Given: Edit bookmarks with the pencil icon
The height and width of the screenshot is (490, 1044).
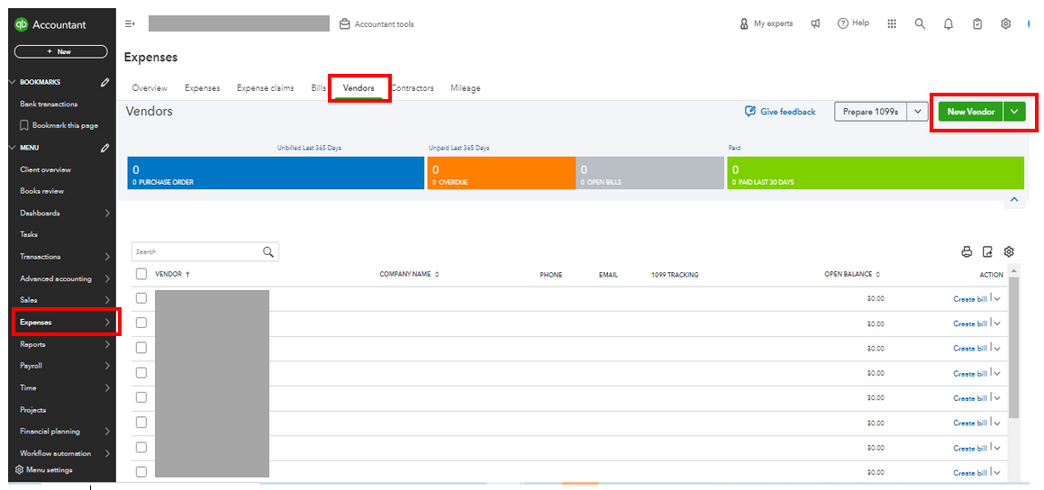Looking at the screenshot, I should tap(105, 83).
